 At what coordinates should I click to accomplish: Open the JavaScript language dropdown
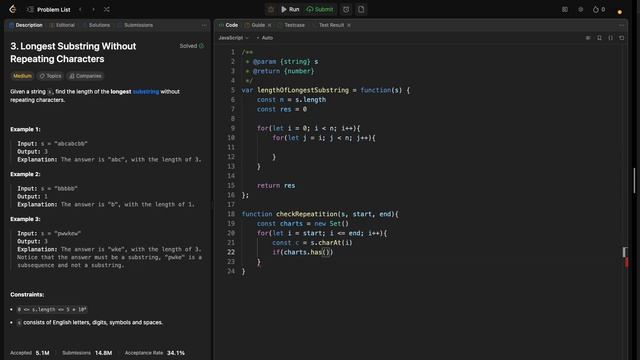233,38
